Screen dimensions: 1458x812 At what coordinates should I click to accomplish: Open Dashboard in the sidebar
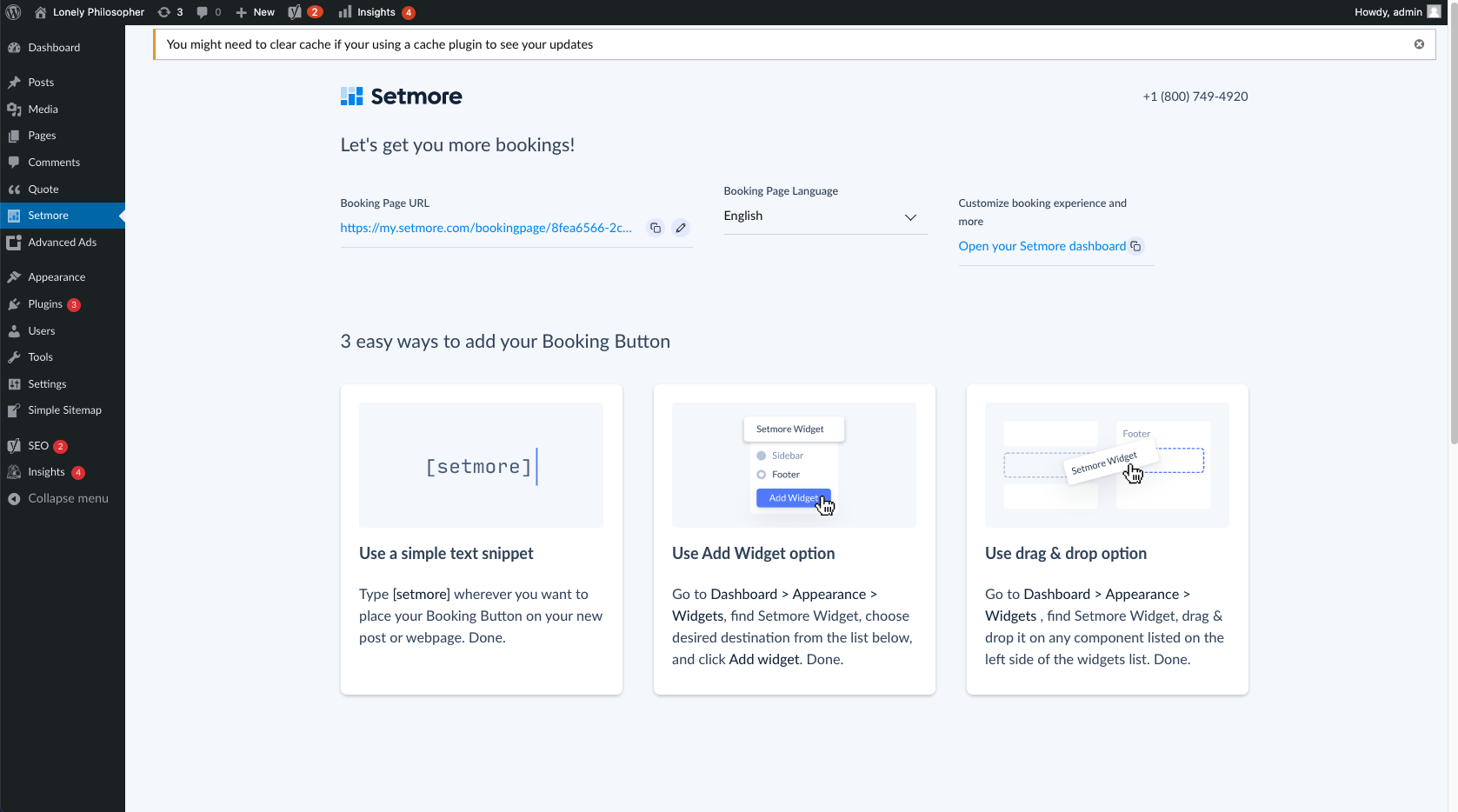coord(63,48)
